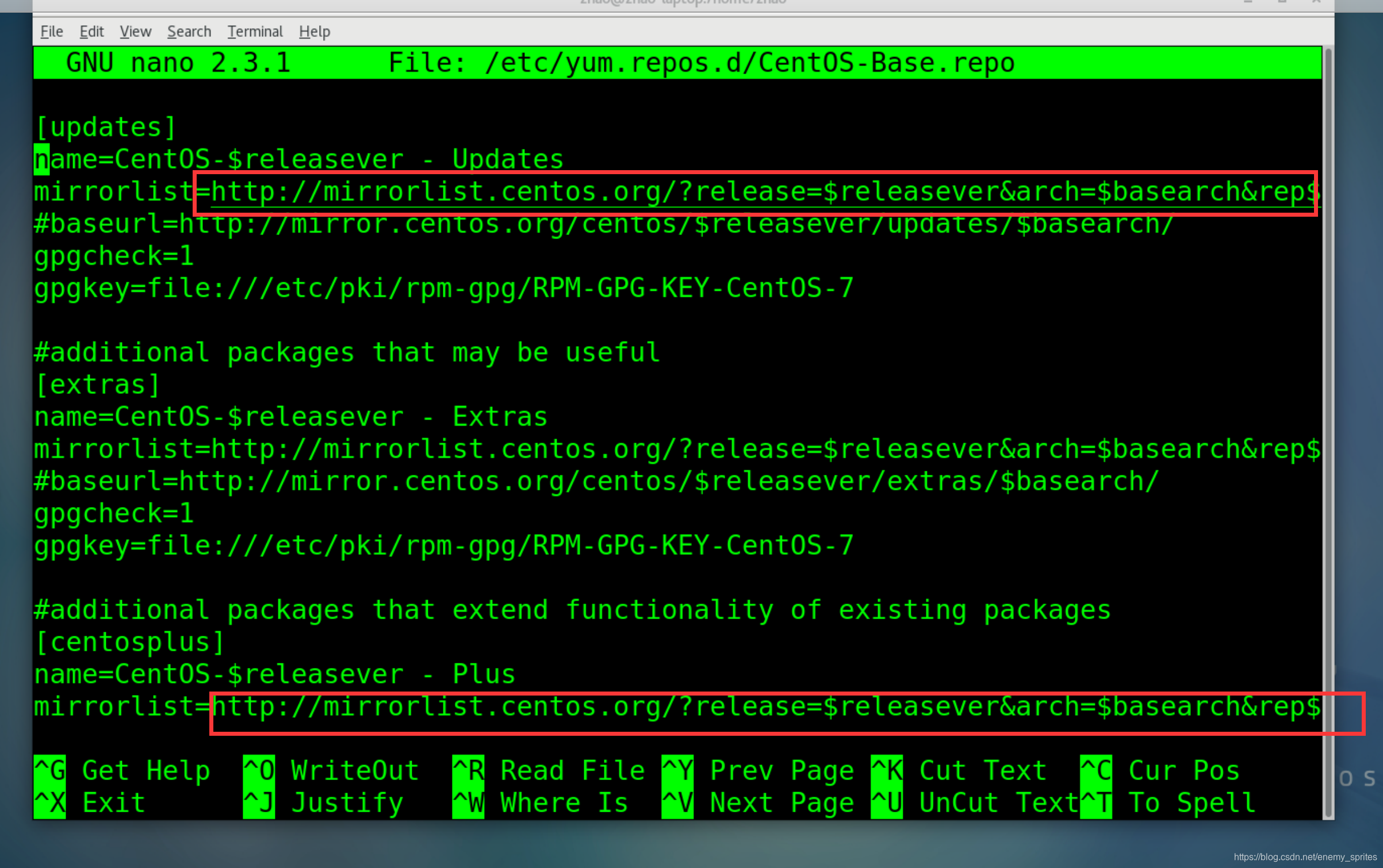This screenshot has height=868, width=1383.
Task: Click the gpgcheck=1 line under [extras]
Action: click(114, 514)
